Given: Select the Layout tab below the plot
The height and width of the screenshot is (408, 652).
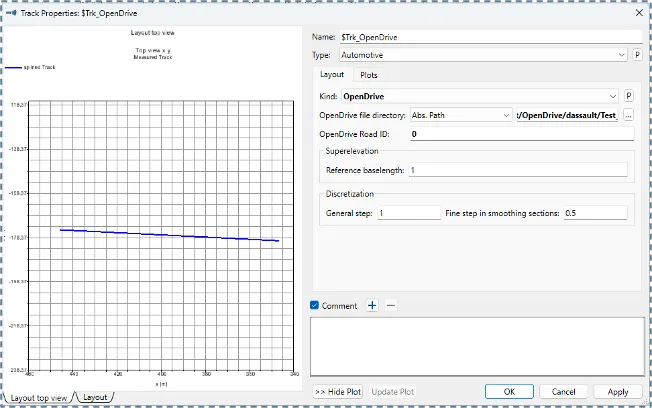Looking at the screenshot, I should pyautogui.click(x=96, y=397).
